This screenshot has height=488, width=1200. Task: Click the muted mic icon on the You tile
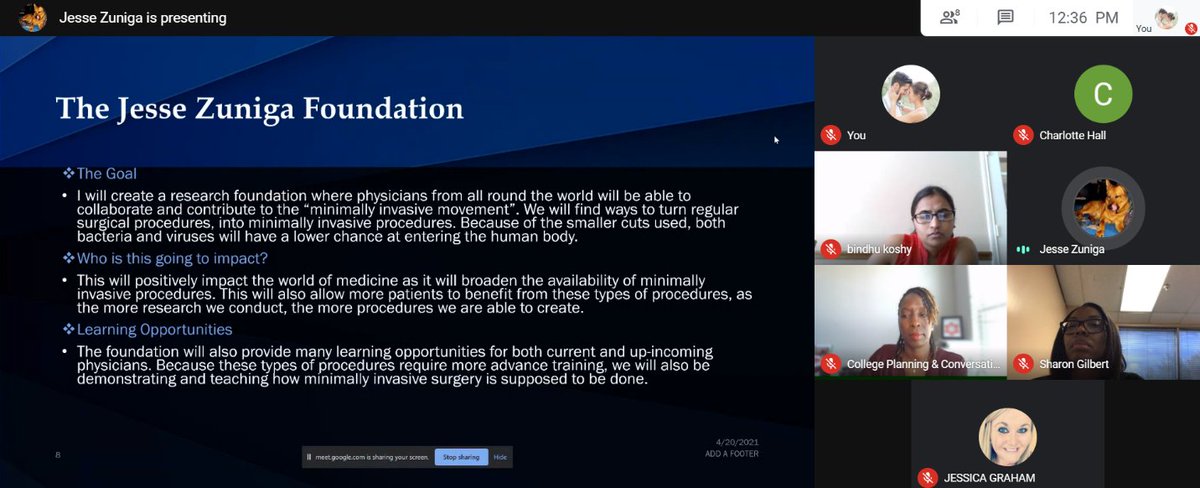tap(830, 135)
